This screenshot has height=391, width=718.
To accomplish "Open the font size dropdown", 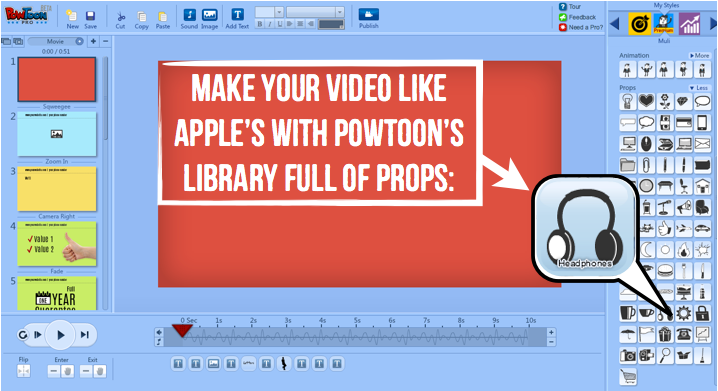I will coord(270,12).
